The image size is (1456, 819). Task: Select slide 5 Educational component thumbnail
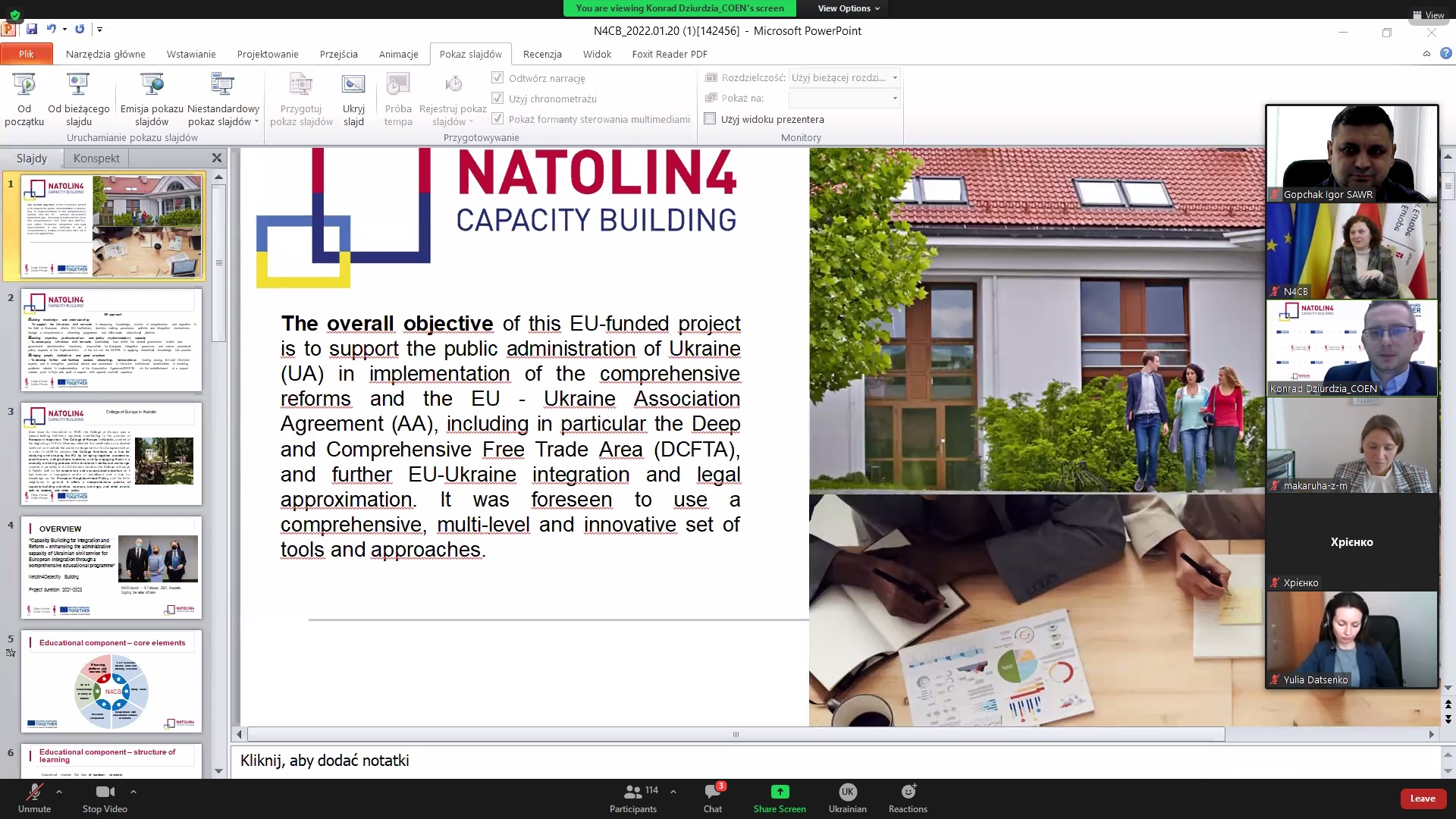pos(111,681)
